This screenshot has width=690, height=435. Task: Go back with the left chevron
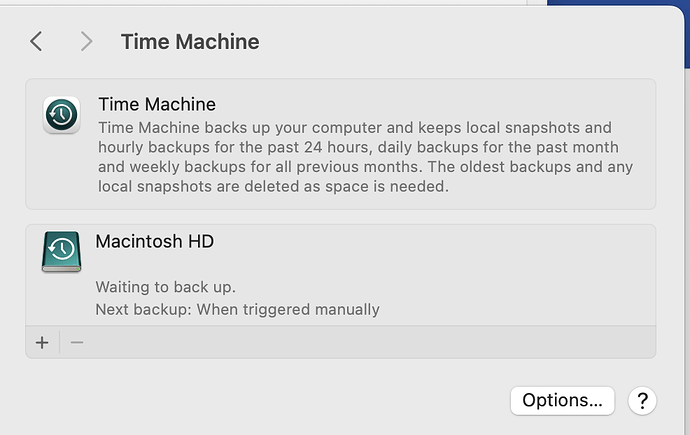click(x=36, y=41)
